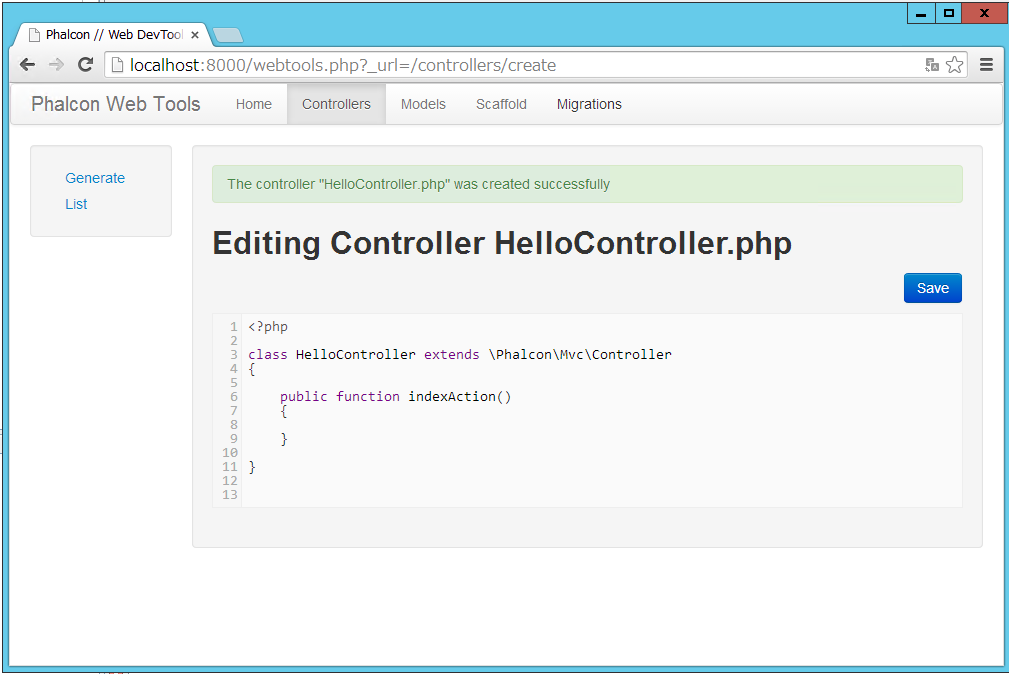
Task: Save the HelloController.php file
Action: (932, 288)
